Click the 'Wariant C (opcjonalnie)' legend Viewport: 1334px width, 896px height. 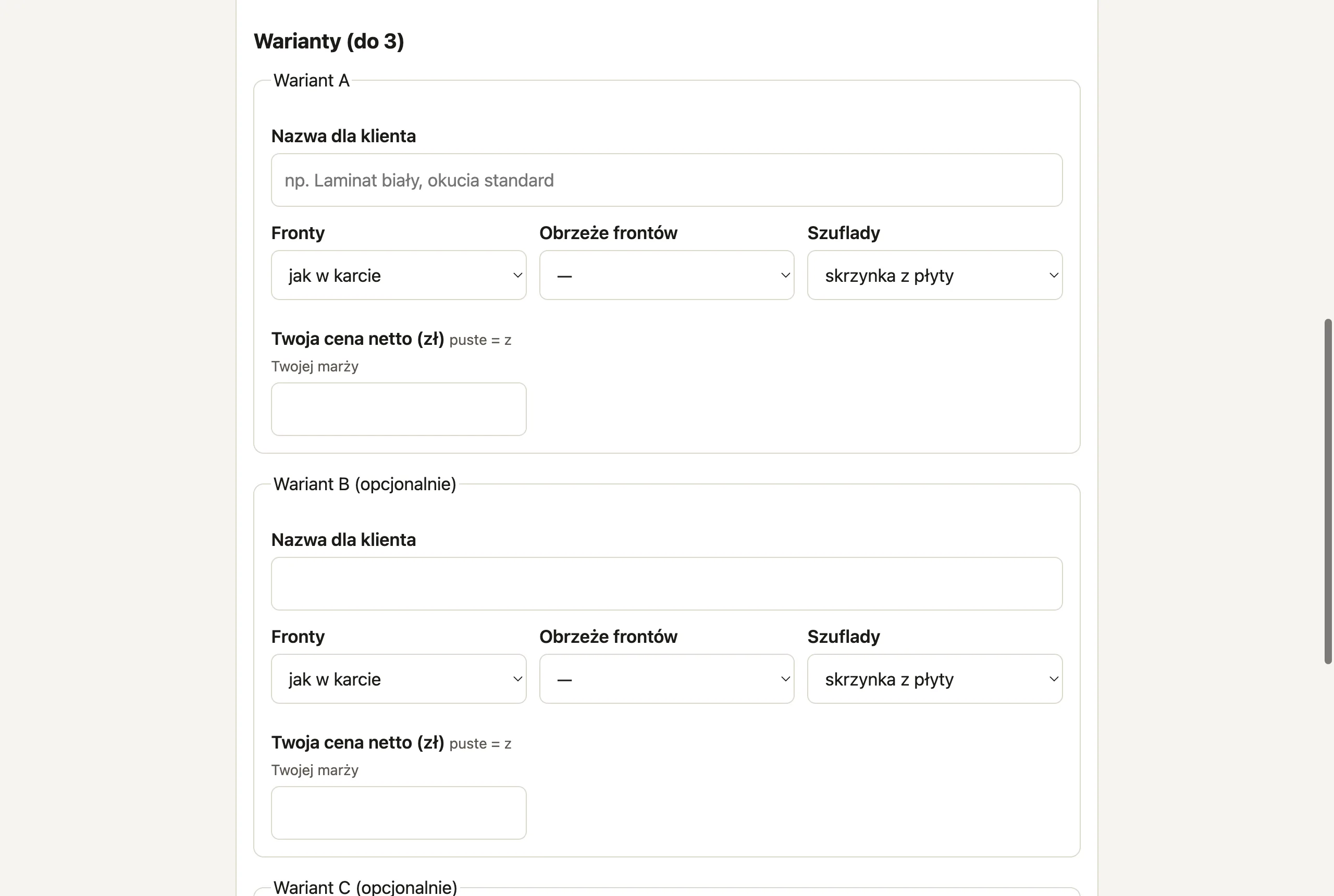pyautogui.click(x=365, y=887)
